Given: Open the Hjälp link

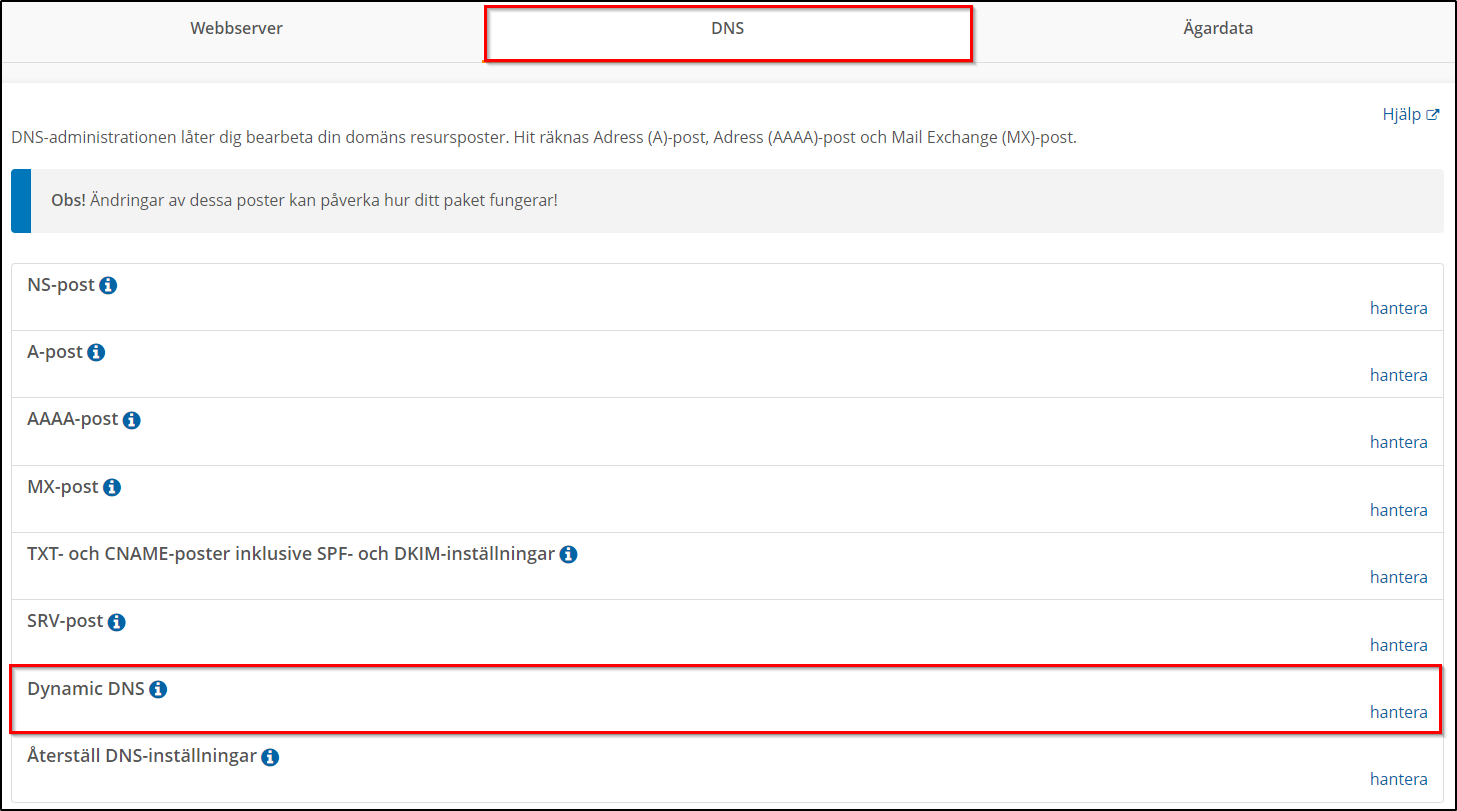Looking at the screenshot, I should click(x=1410, y=115).
